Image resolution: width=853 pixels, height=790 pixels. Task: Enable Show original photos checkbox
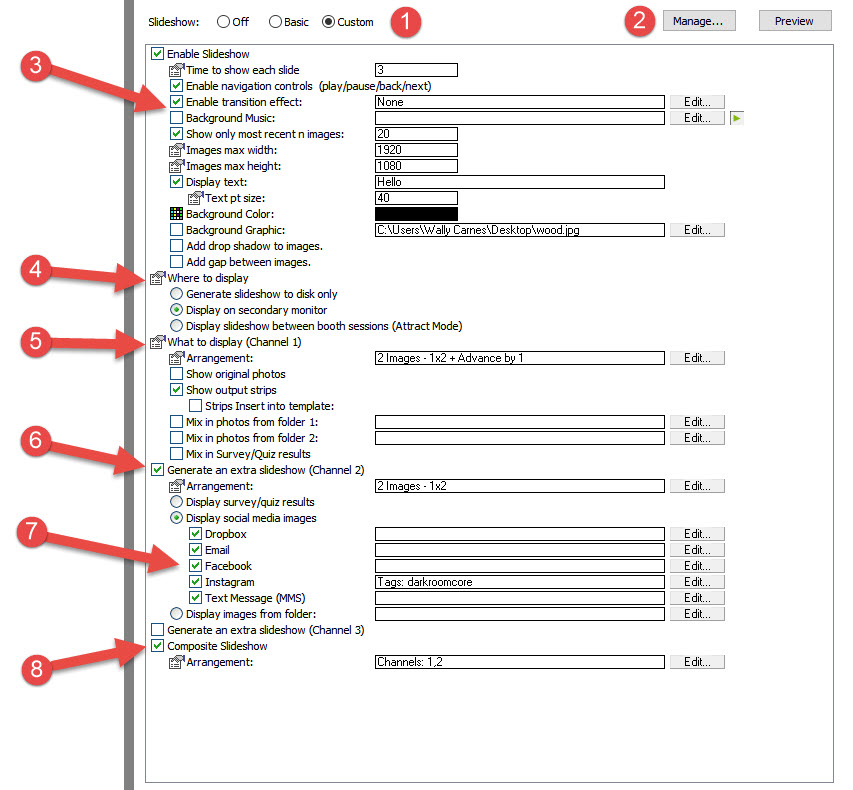[176, 374]
